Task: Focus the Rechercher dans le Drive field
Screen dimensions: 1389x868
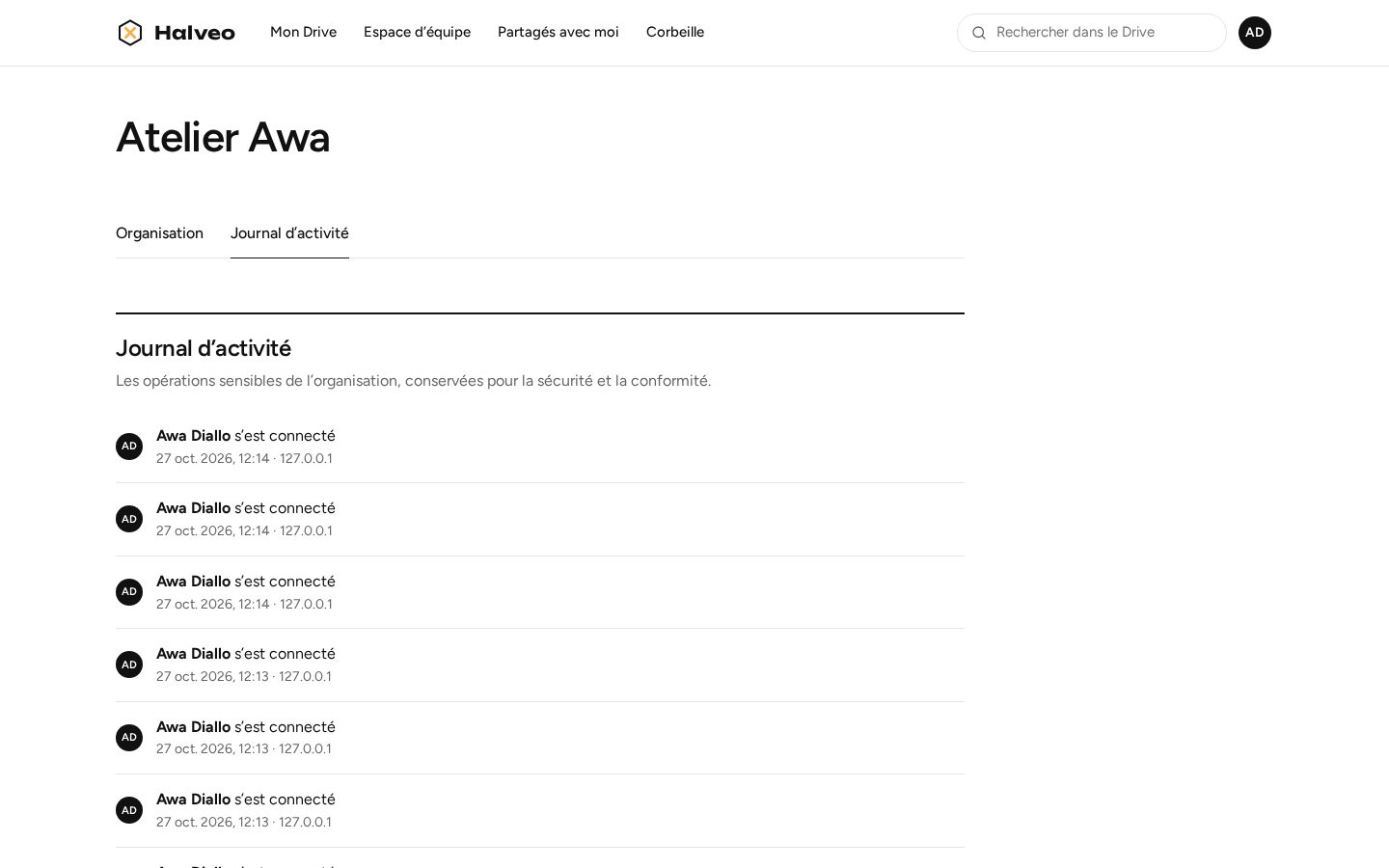Action: 1092,33
